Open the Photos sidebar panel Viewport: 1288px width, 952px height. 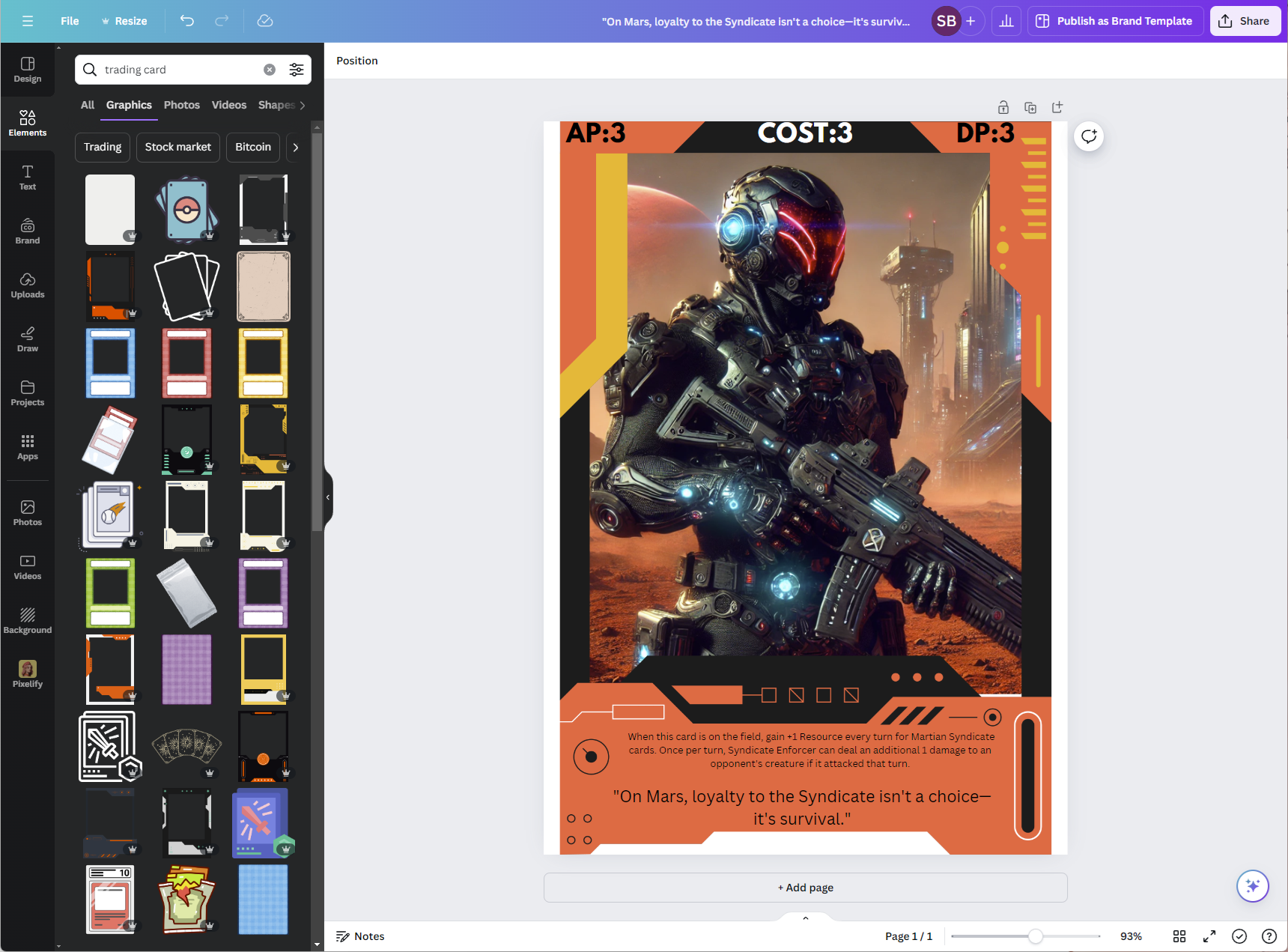[x=28, y=513]
